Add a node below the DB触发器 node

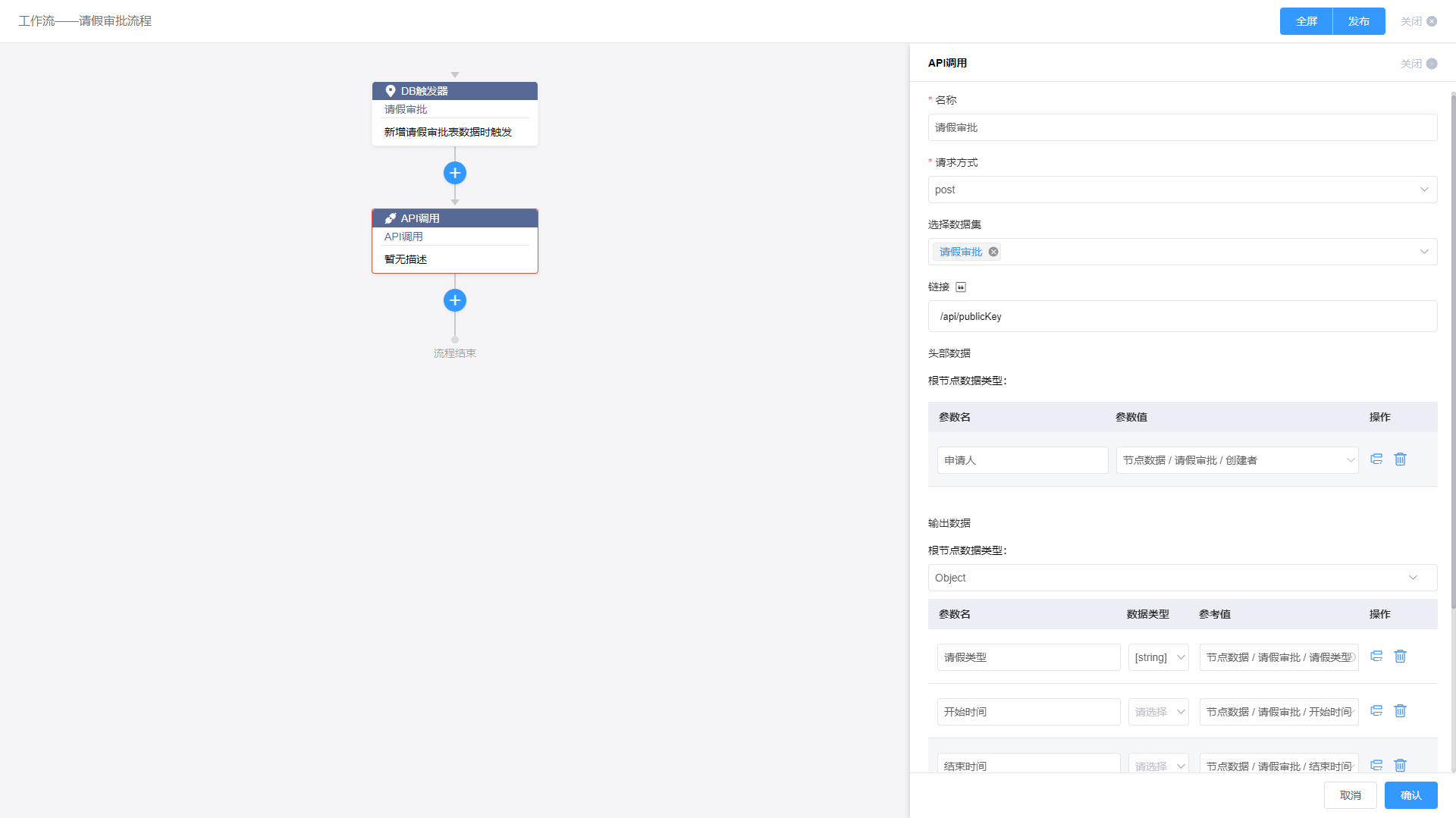click(455, 173)
